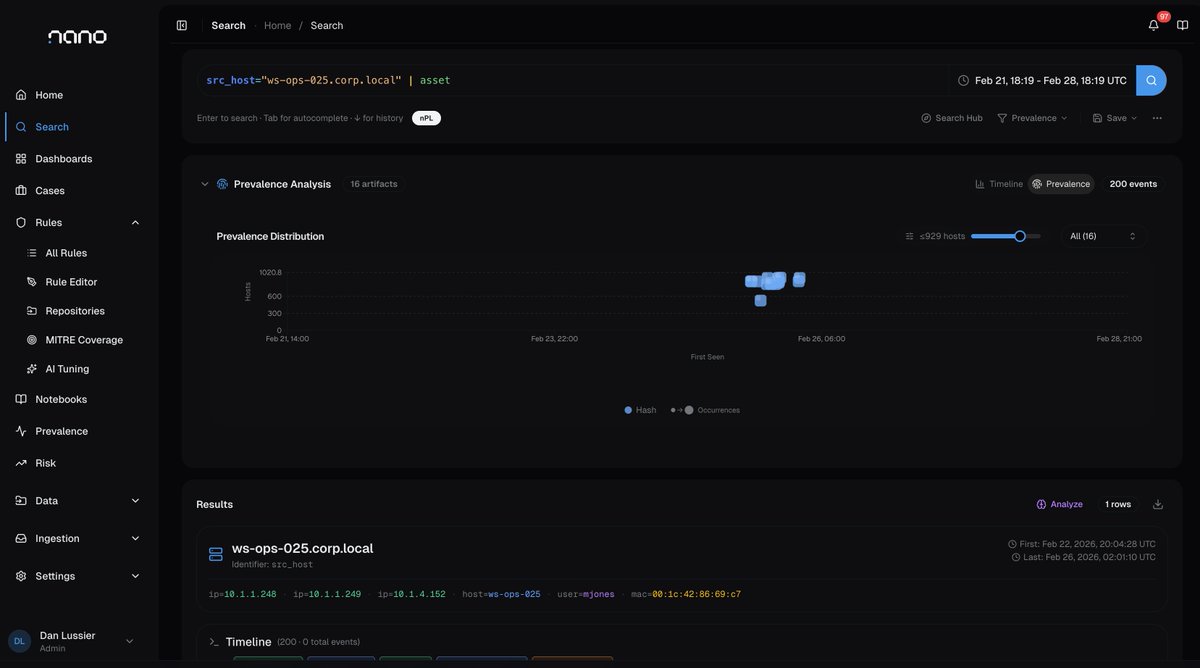Click the prevalence filter sliders icon
This screenshot has height=668, width=1200.
909,236
